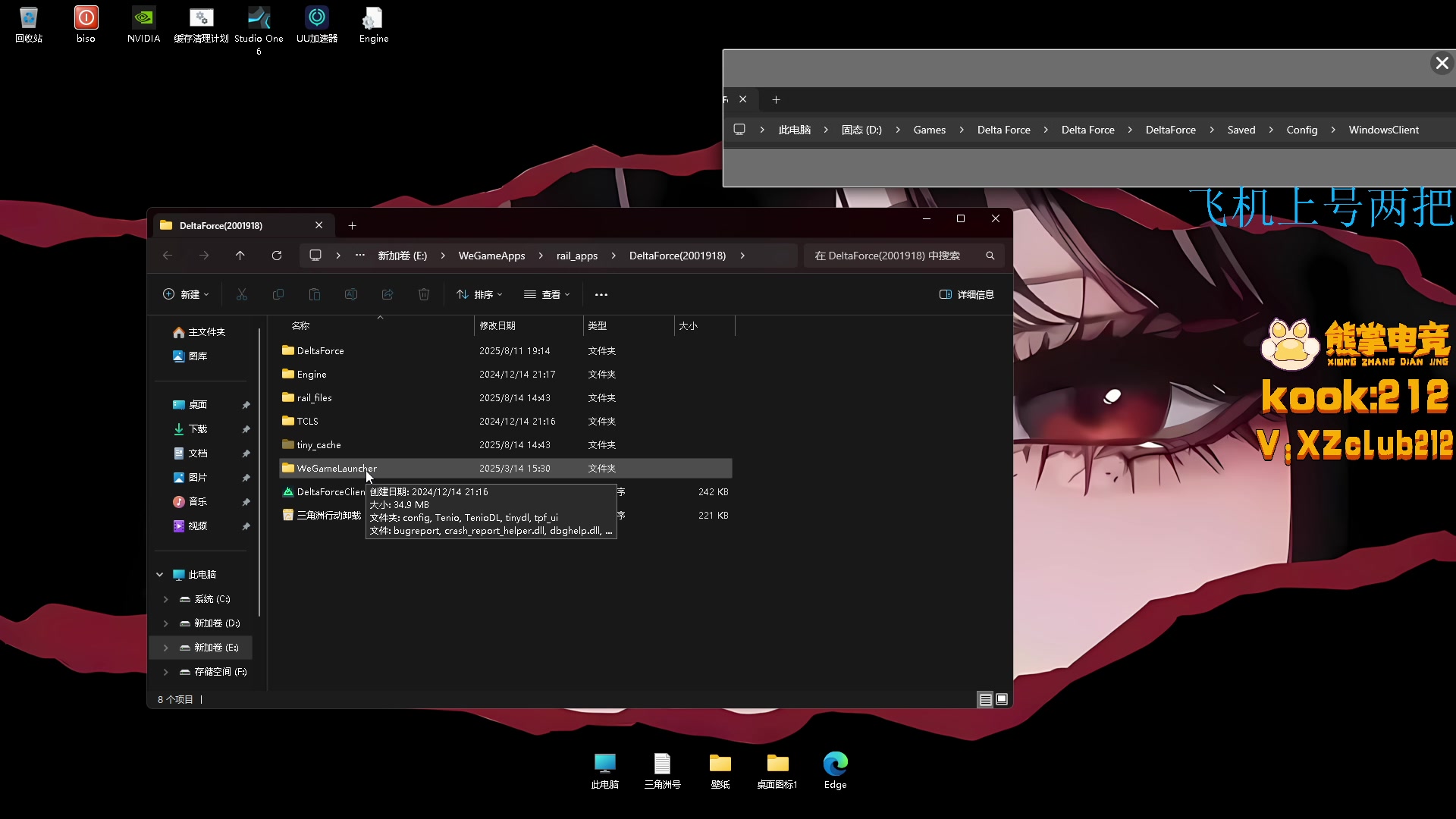1456x819 pixels.
Task: Expand the 新加卷 (E:) drive node
Action: click(x=166, y=648)
